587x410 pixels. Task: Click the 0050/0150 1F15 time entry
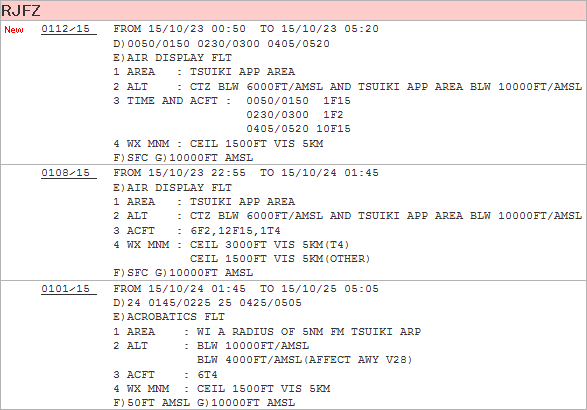coord(298,101)
